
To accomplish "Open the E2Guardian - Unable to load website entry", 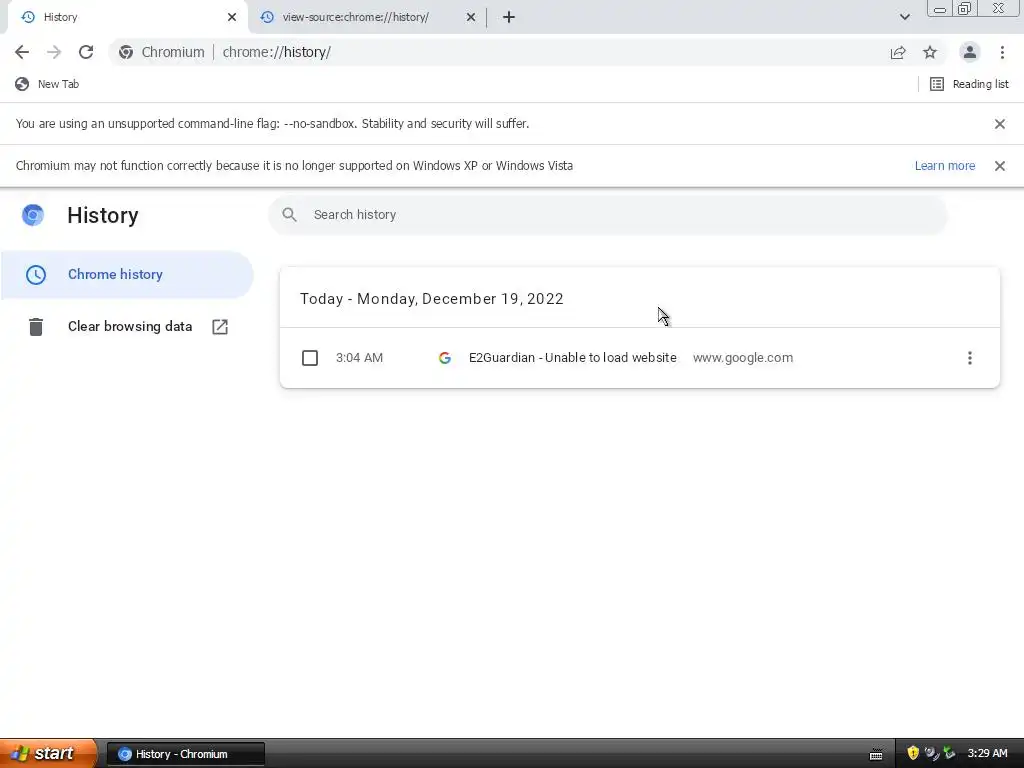I will (x=572, y=358).
